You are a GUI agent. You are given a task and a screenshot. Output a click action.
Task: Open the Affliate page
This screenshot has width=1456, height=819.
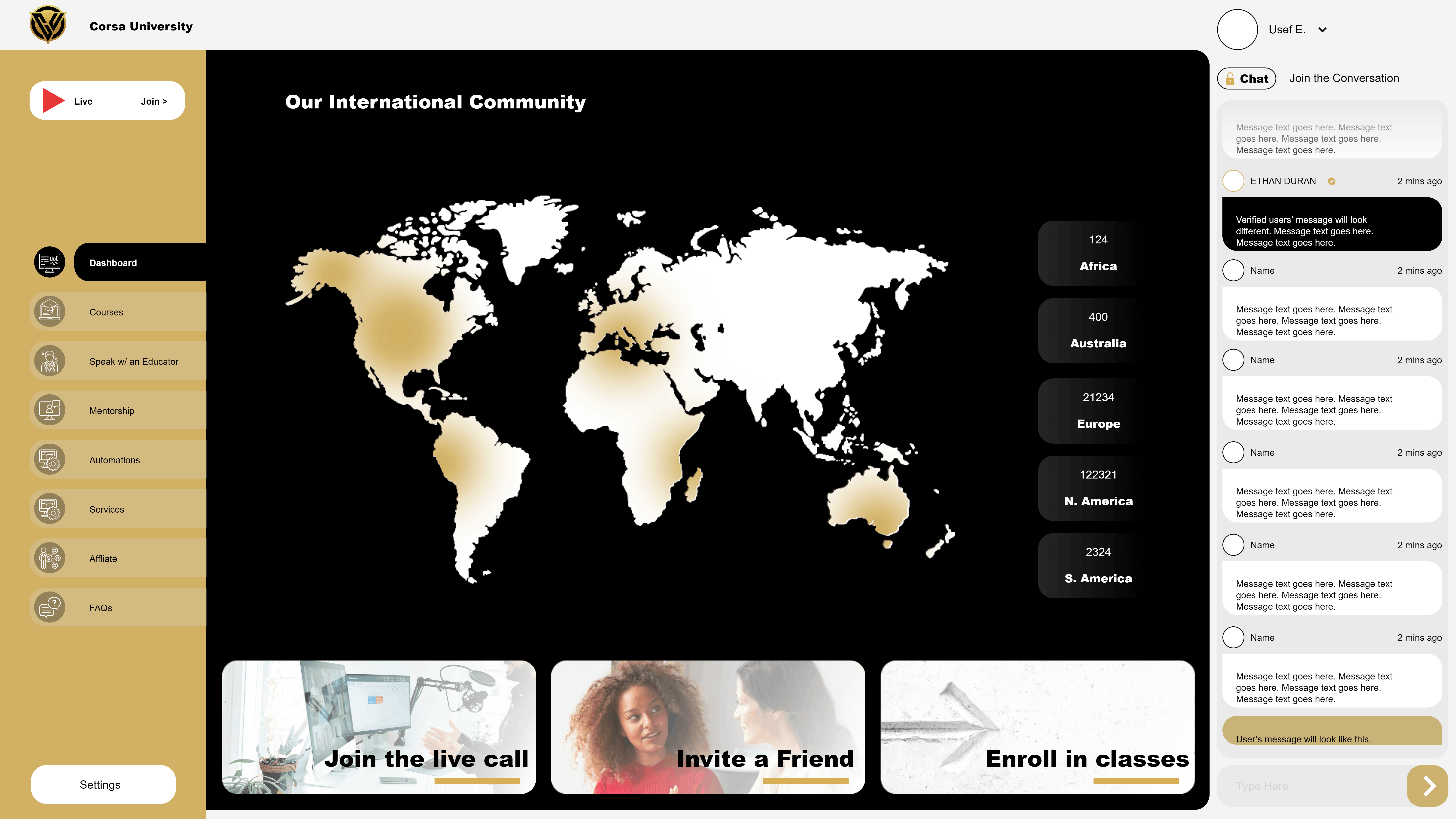point(118,558)
